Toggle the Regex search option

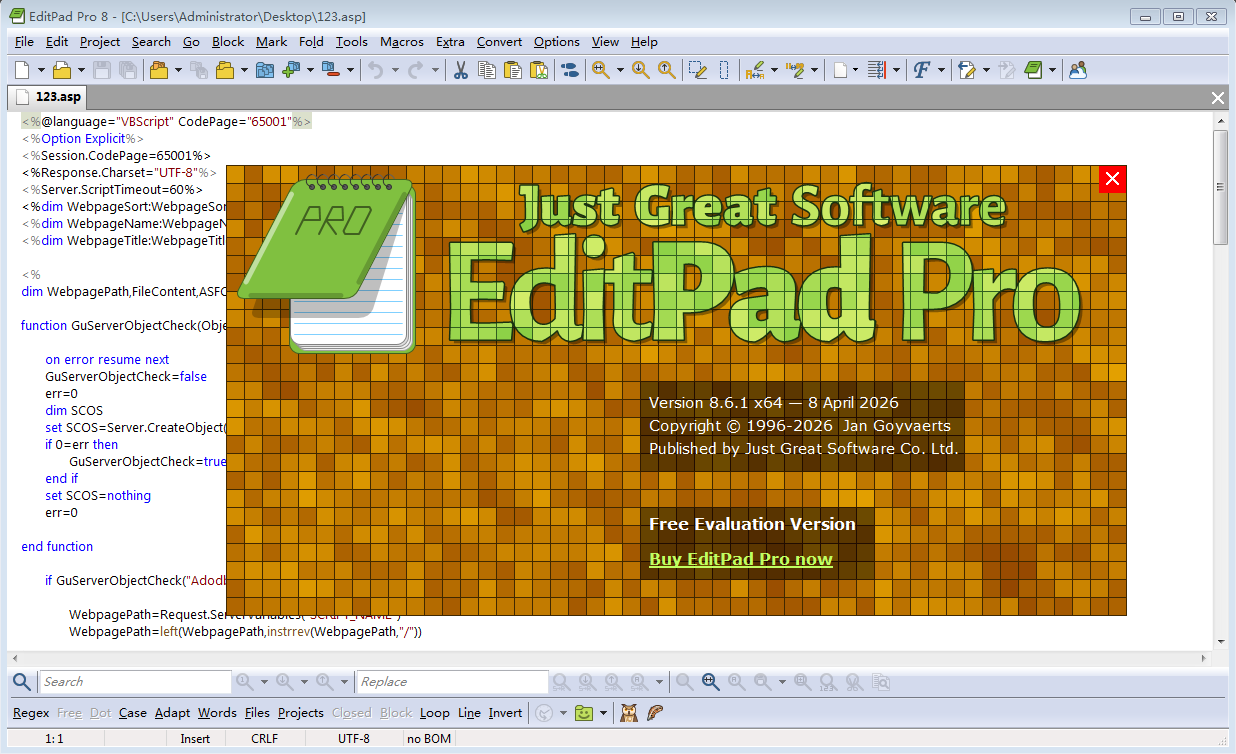point(31,713)
